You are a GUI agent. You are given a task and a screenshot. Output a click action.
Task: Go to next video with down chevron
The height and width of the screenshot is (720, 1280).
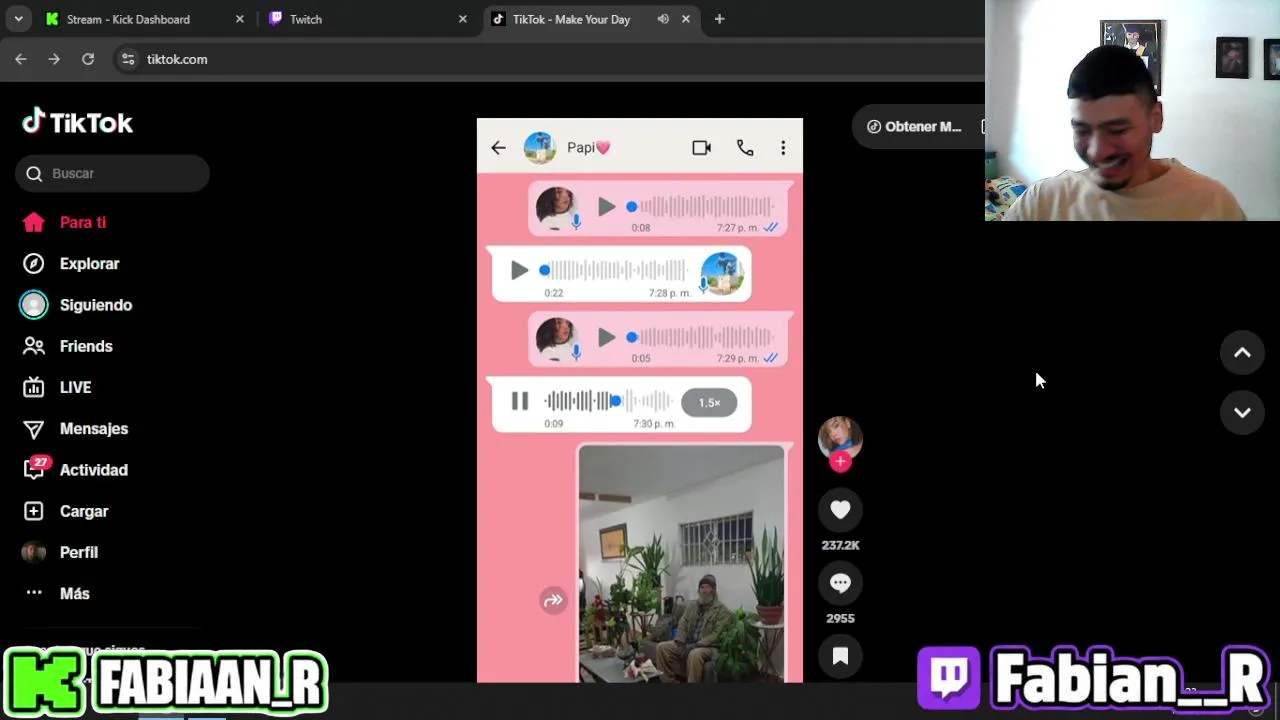click(x=1242, y=412)
